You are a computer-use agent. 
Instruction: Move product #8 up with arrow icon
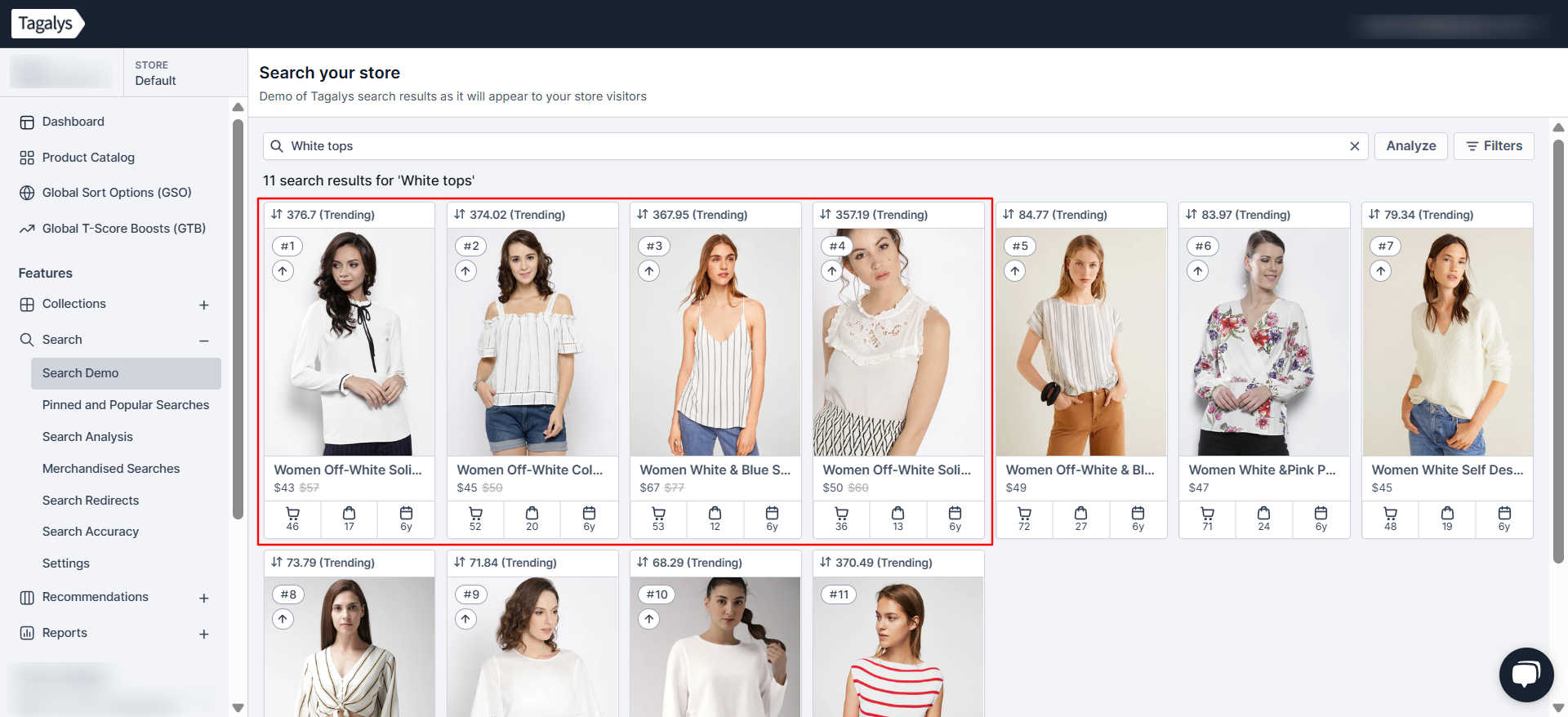pyautogui.click(x=283, y=619)
